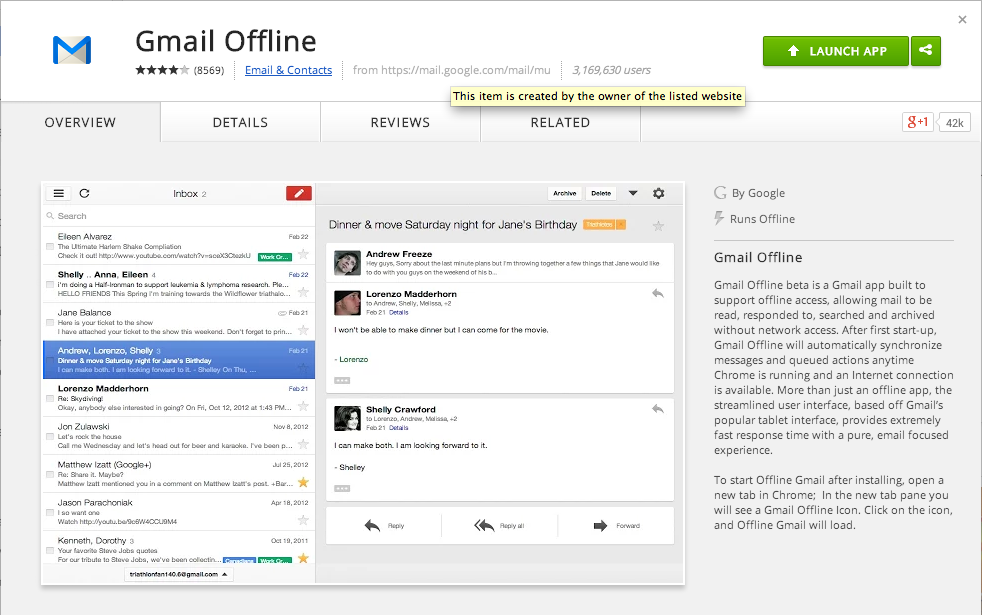Star the Dinner & move conversation header
This screenshot has height=615, width=982.
coord(658,225)
